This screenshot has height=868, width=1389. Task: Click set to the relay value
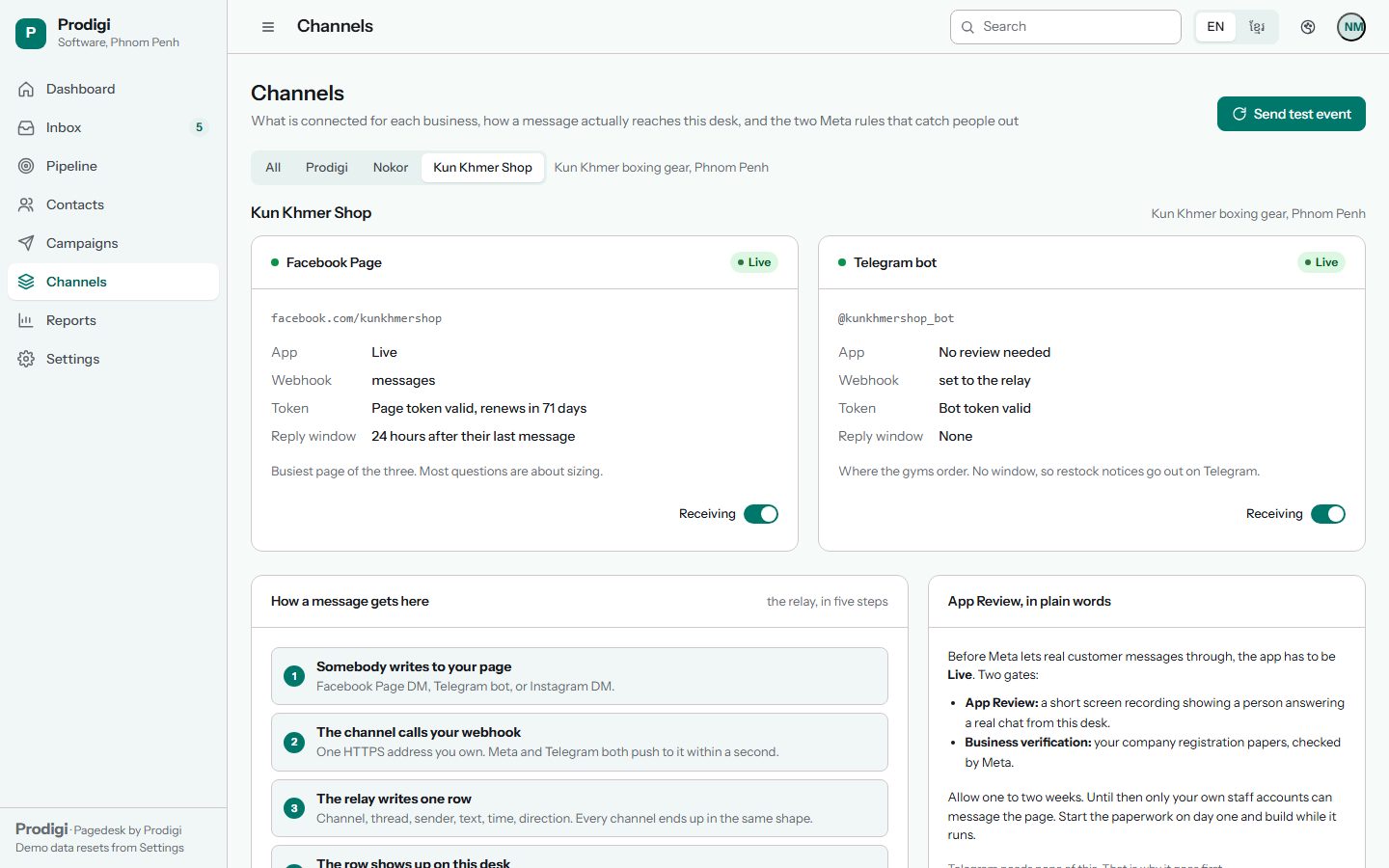click(x=985, y=380)
